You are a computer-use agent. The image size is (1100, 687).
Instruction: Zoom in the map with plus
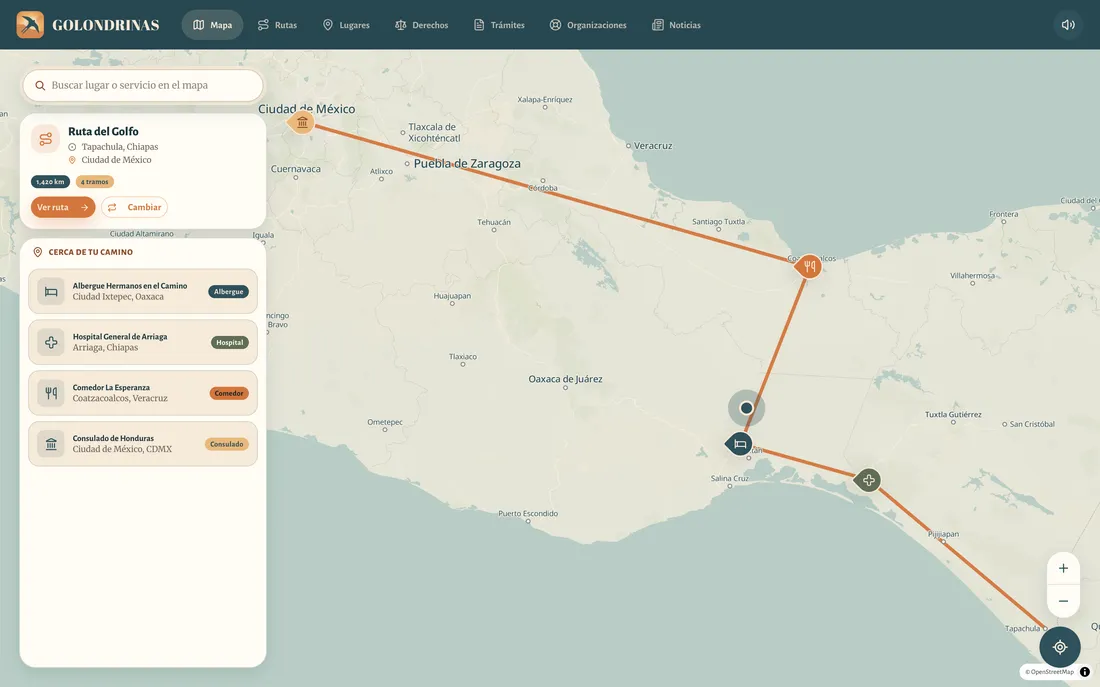click(x=1064, y=568)
